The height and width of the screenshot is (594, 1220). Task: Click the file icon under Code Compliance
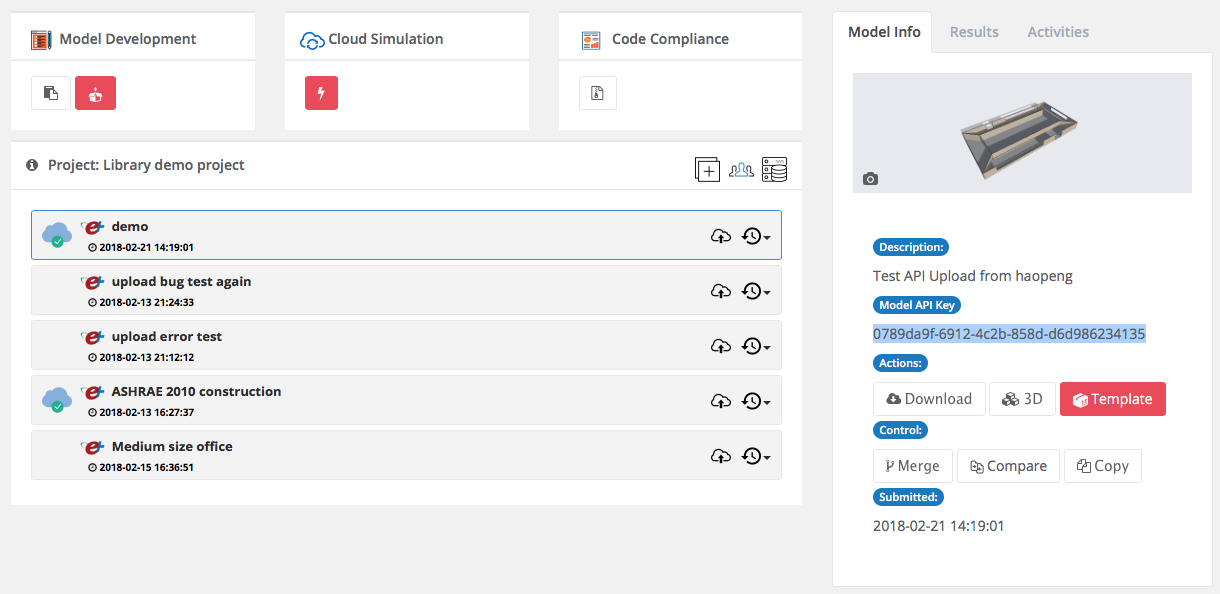597,93
